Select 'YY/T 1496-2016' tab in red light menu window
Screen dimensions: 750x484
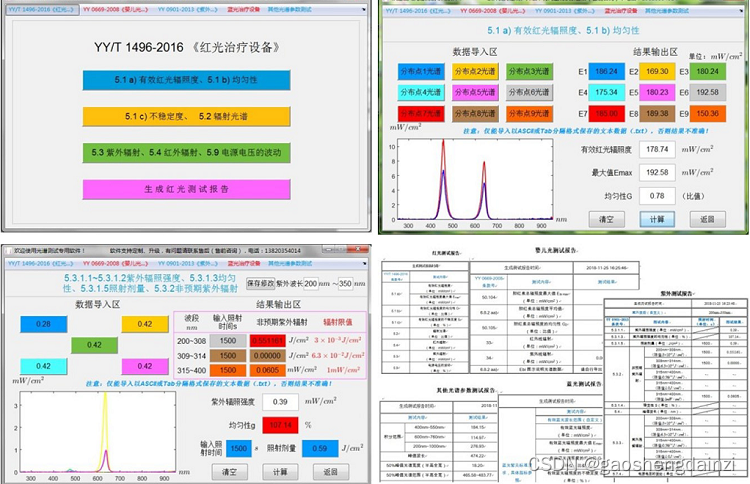pos(42,10)
